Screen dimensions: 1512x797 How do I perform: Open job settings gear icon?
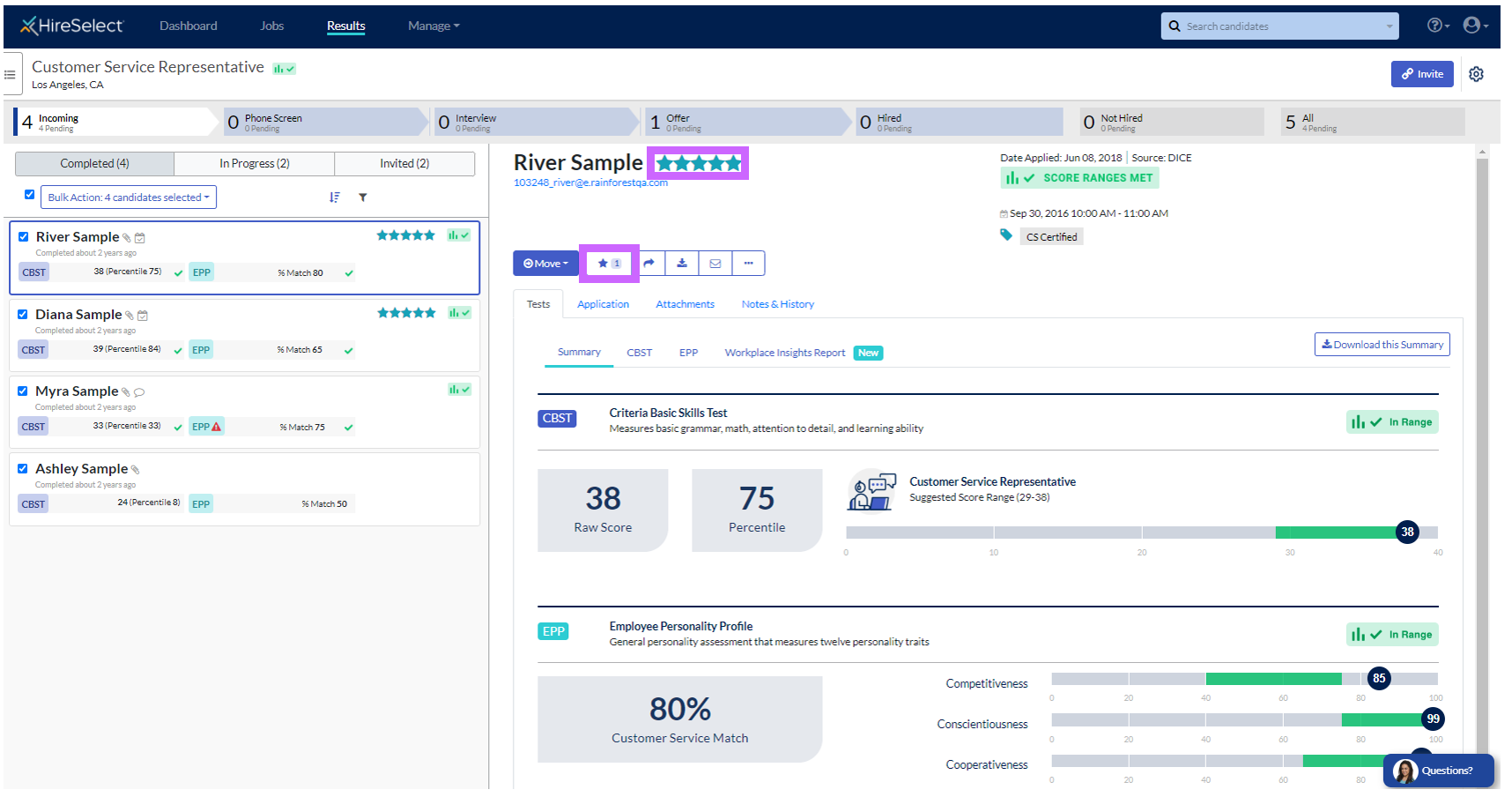click(1476, 74)
